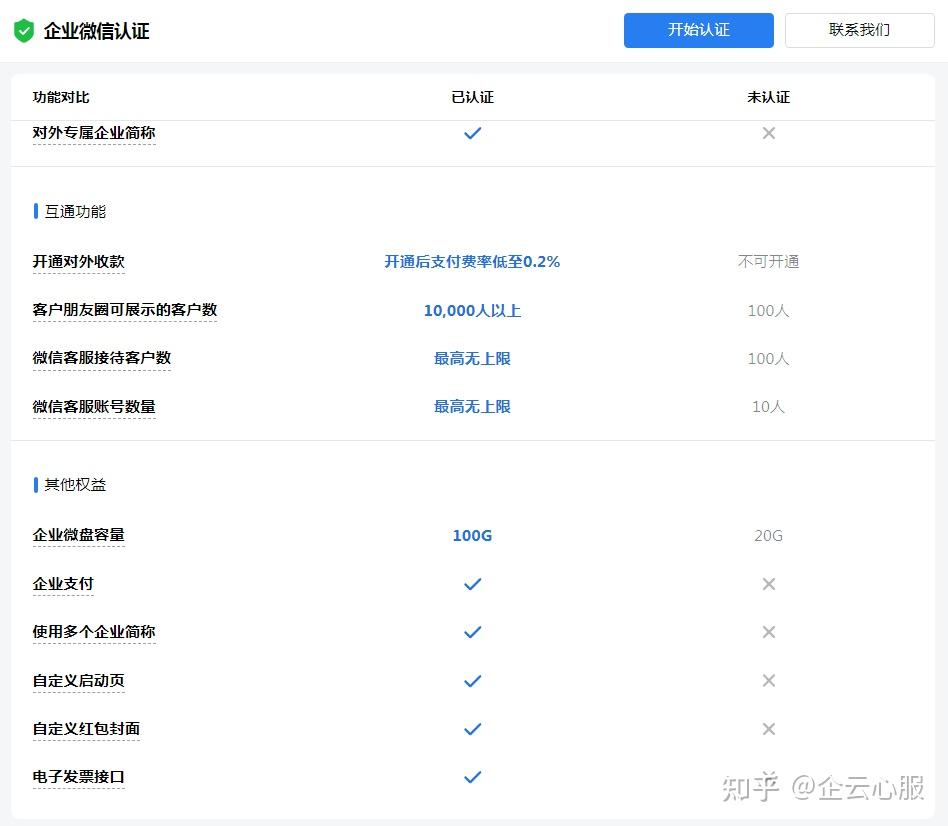Viewport: 948px width, 826px height.
Task: Click the cross icon in 自定义红包封面 row
Action: tap(768, 729)
